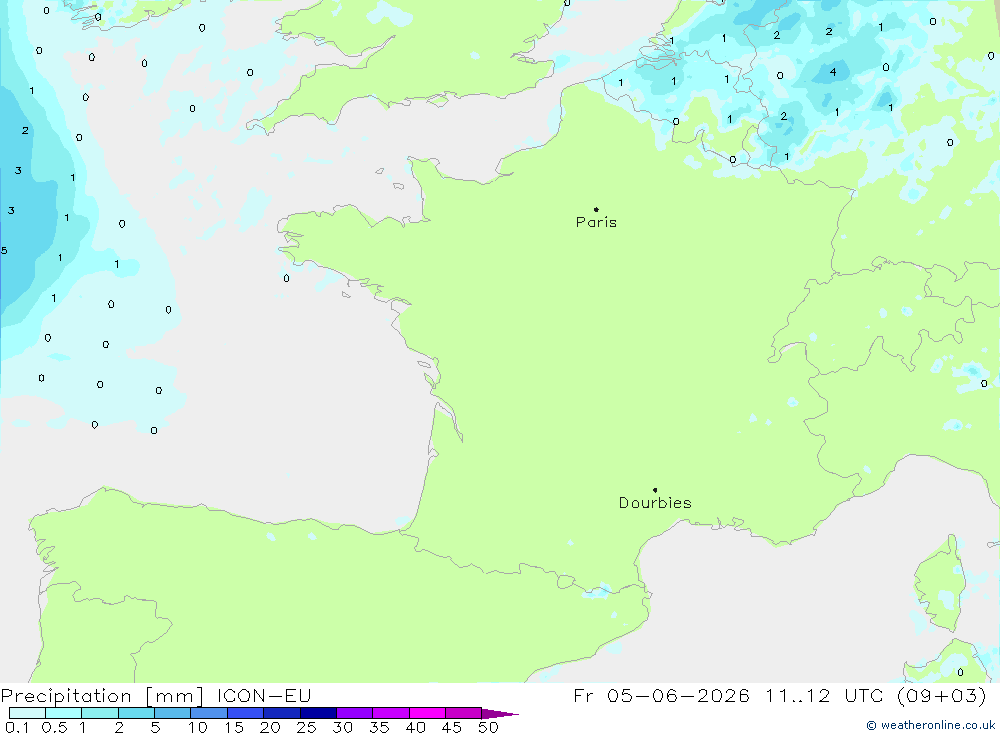The image size is (1000, 733).
Task: Pick the 0.5–1 mm legend swatch
Action: [x=63, y=713]
